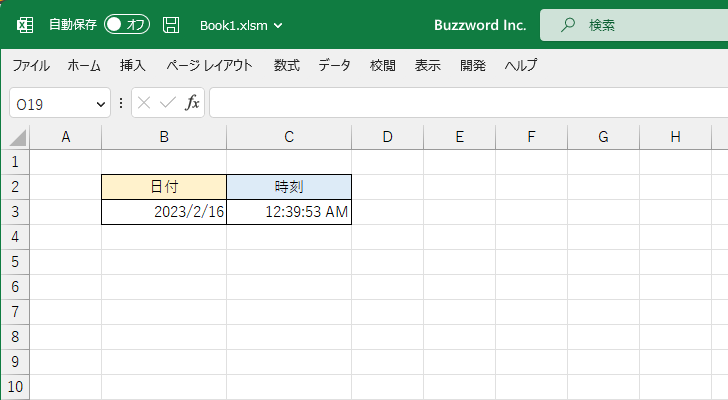Click the 時刻 header cell
This screenshot has width=728, height=400.
289,187
